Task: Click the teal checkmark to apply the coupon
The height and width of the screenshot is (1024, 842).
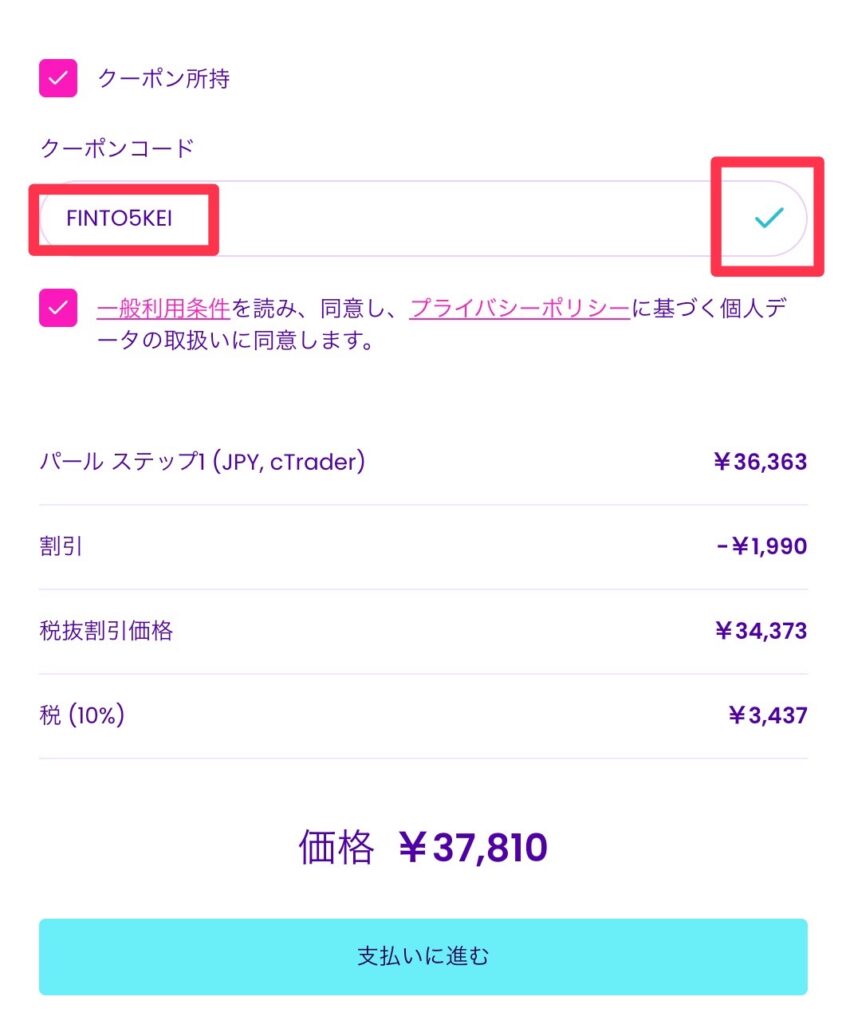Action: pos(768,217)
